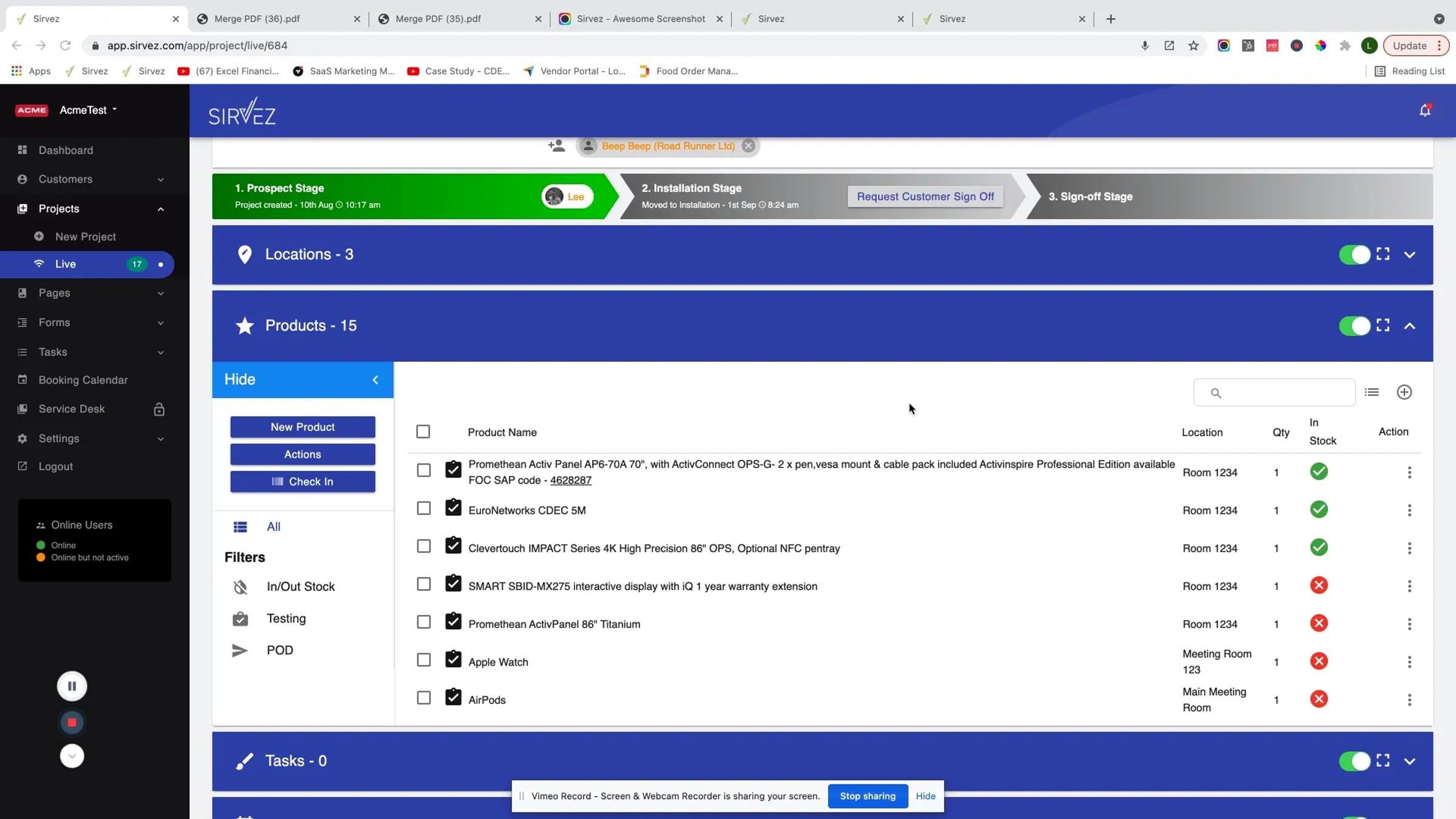Open the Booking Calendar page
Image resolution: width=1456 pixels, height=819 pixels.
(83, 380)
